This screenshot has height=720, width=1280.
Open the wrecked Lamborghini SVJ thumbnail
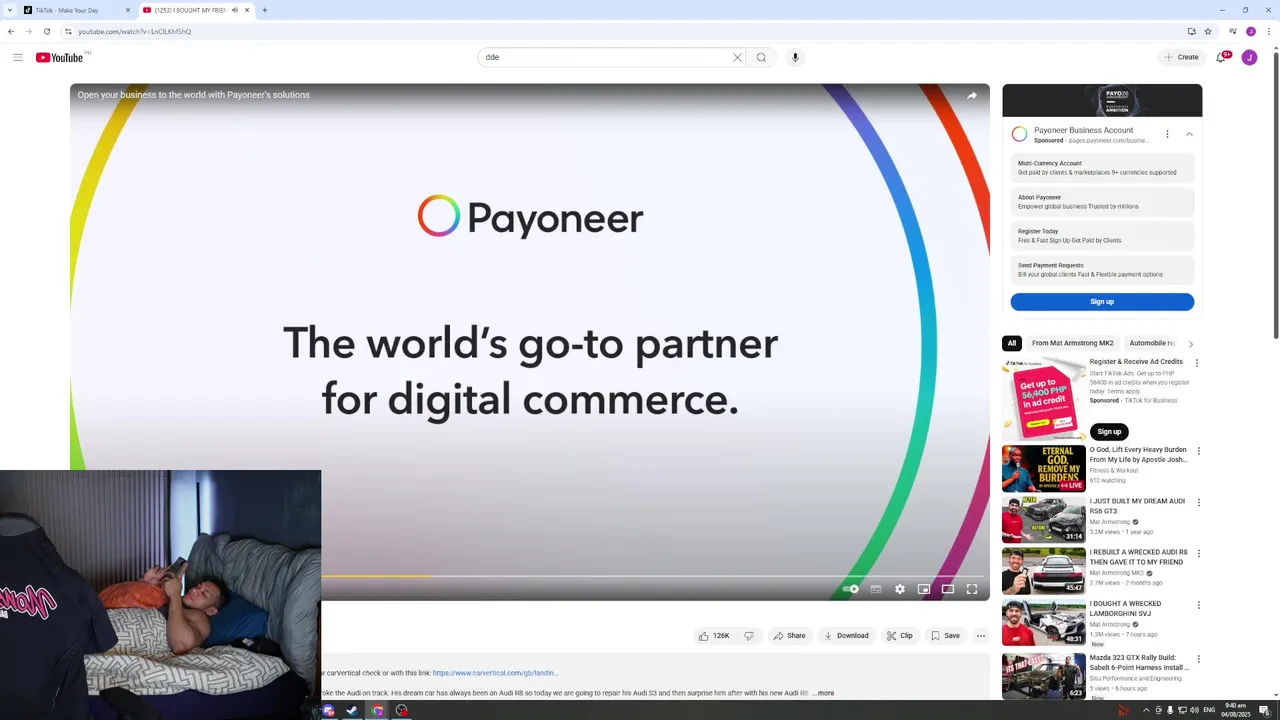1043,622
